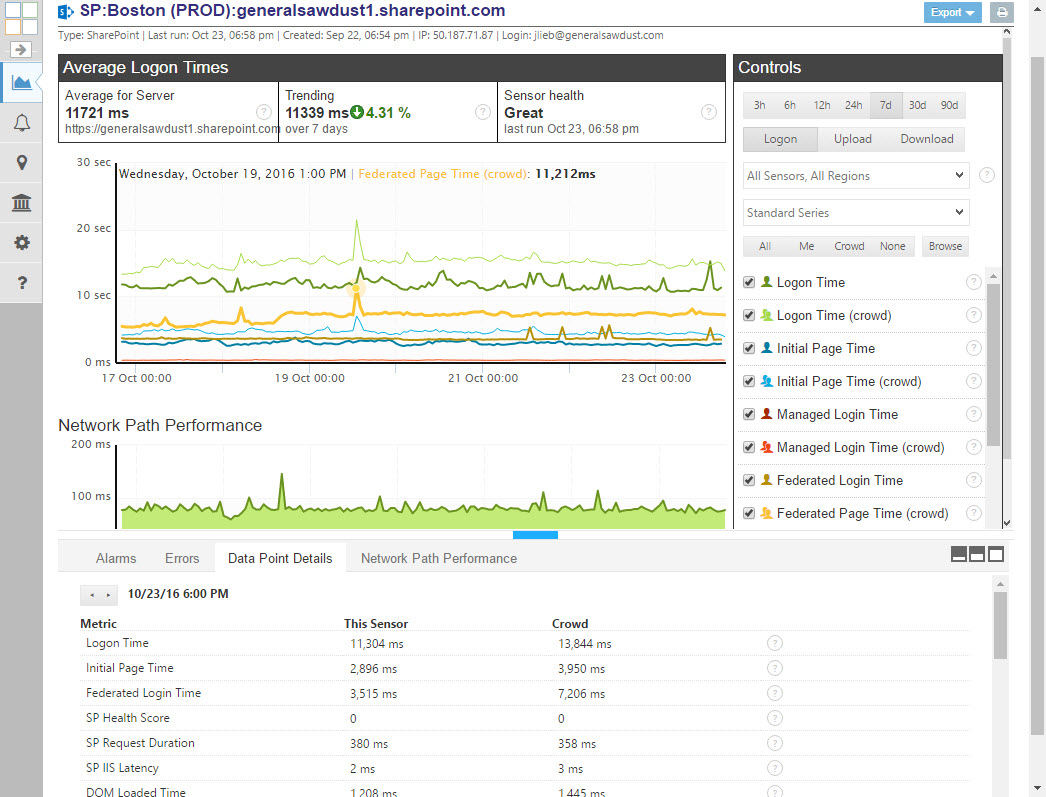Click help icon for Initial Page Time series

974,348
